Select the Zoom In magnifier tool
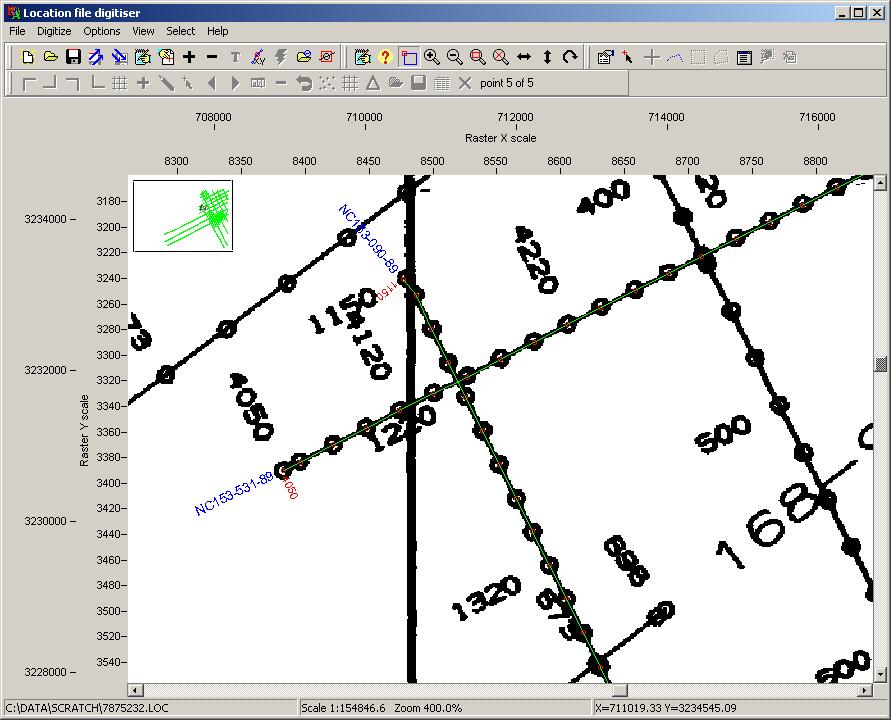This screenshot has width=891, height=720. [432, 57]
